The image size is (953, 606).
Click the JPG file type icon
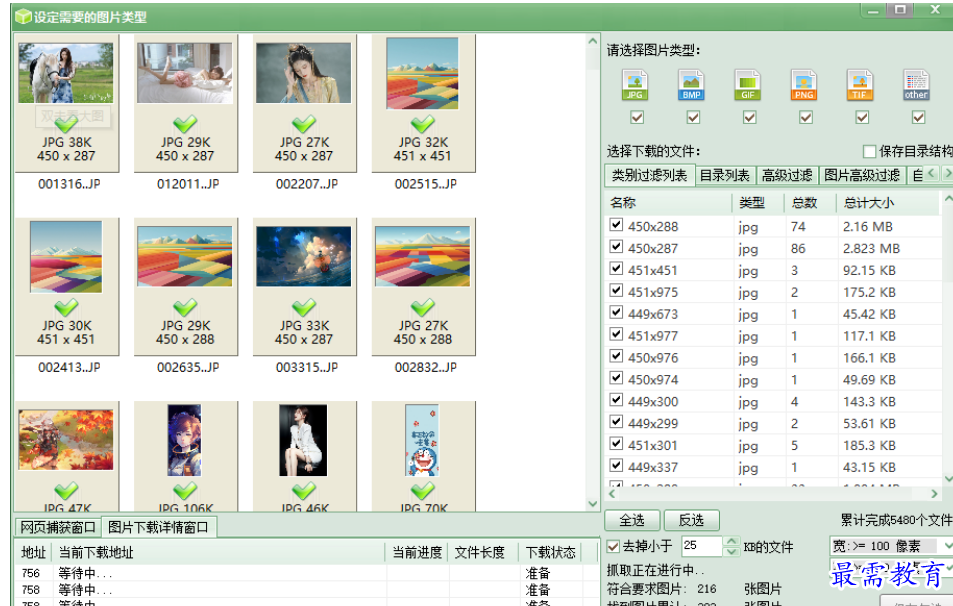point(635,84)
